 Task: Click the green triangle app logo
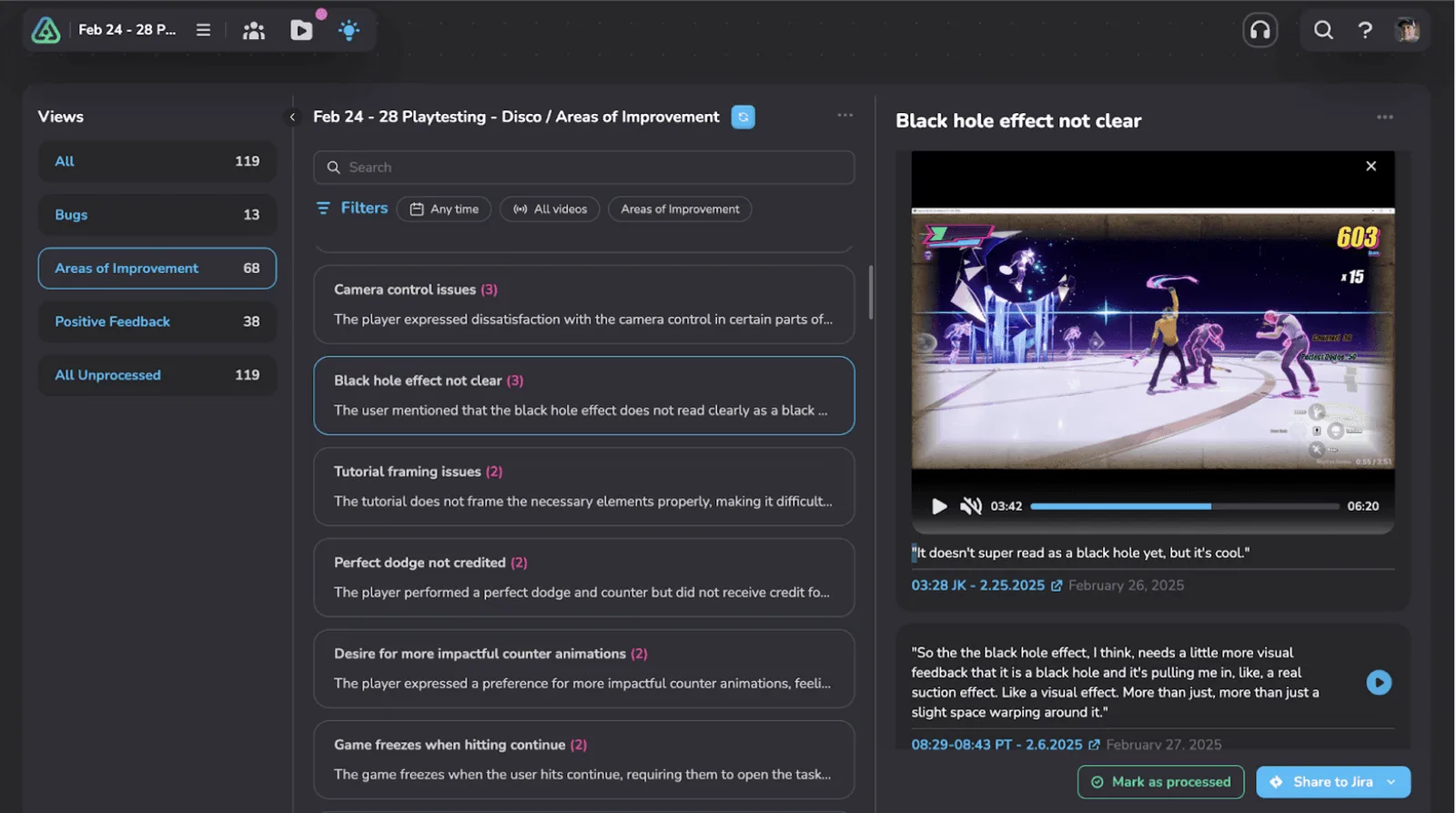pos(45,30)
